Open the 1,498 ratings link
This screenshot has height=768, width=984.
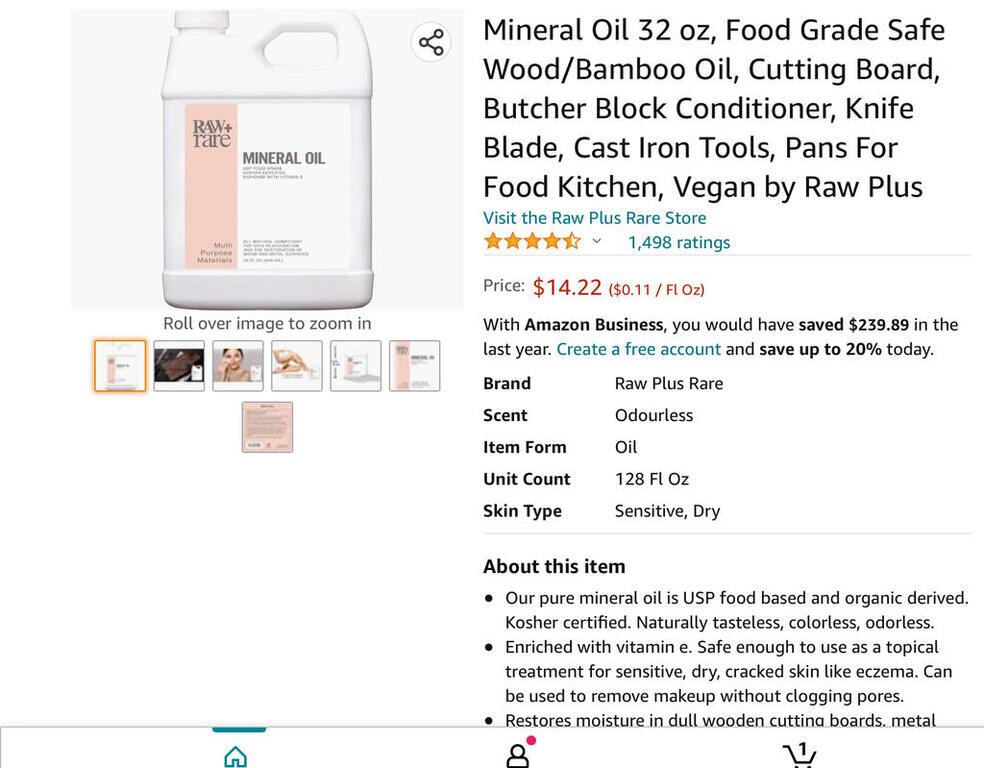coord(678,242)
